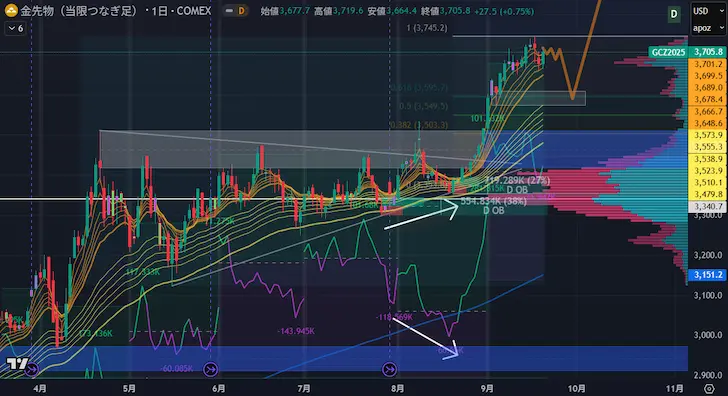
Task: Click the 2,900.0 price axis tick
Action: (x=708, y=375)
